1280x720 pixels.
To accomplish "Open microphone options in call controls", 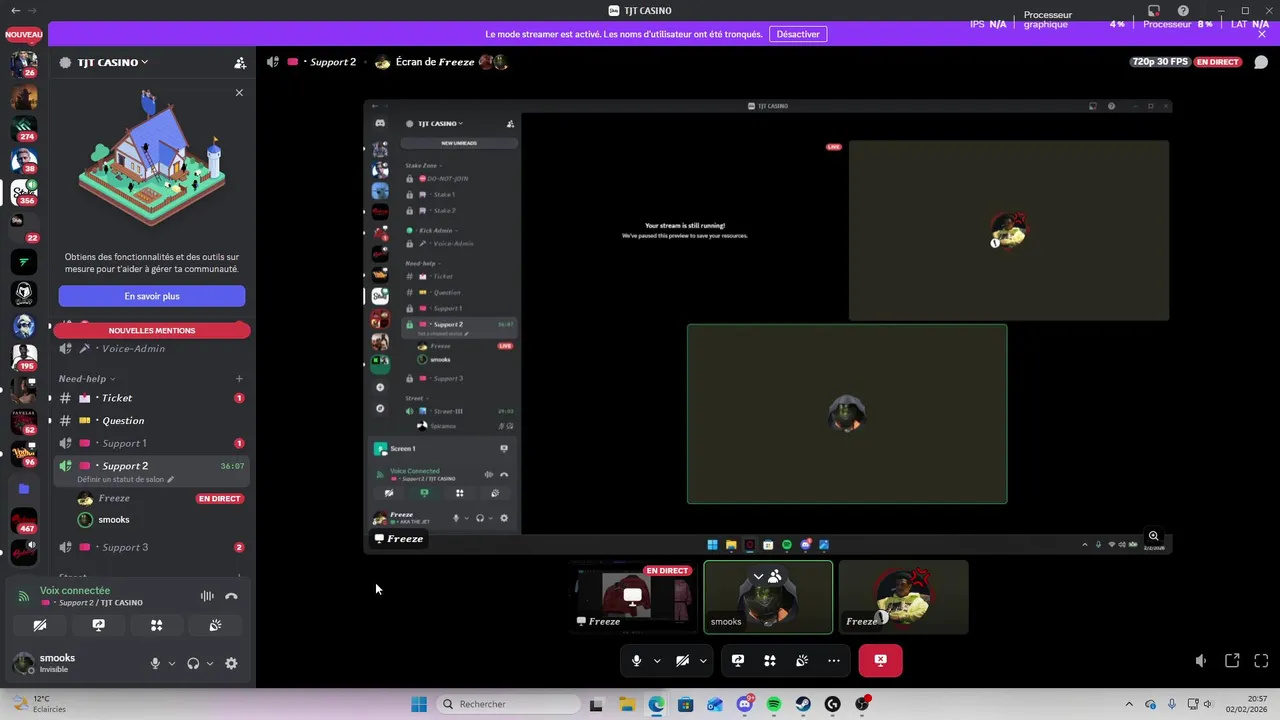I will [657, 660].
